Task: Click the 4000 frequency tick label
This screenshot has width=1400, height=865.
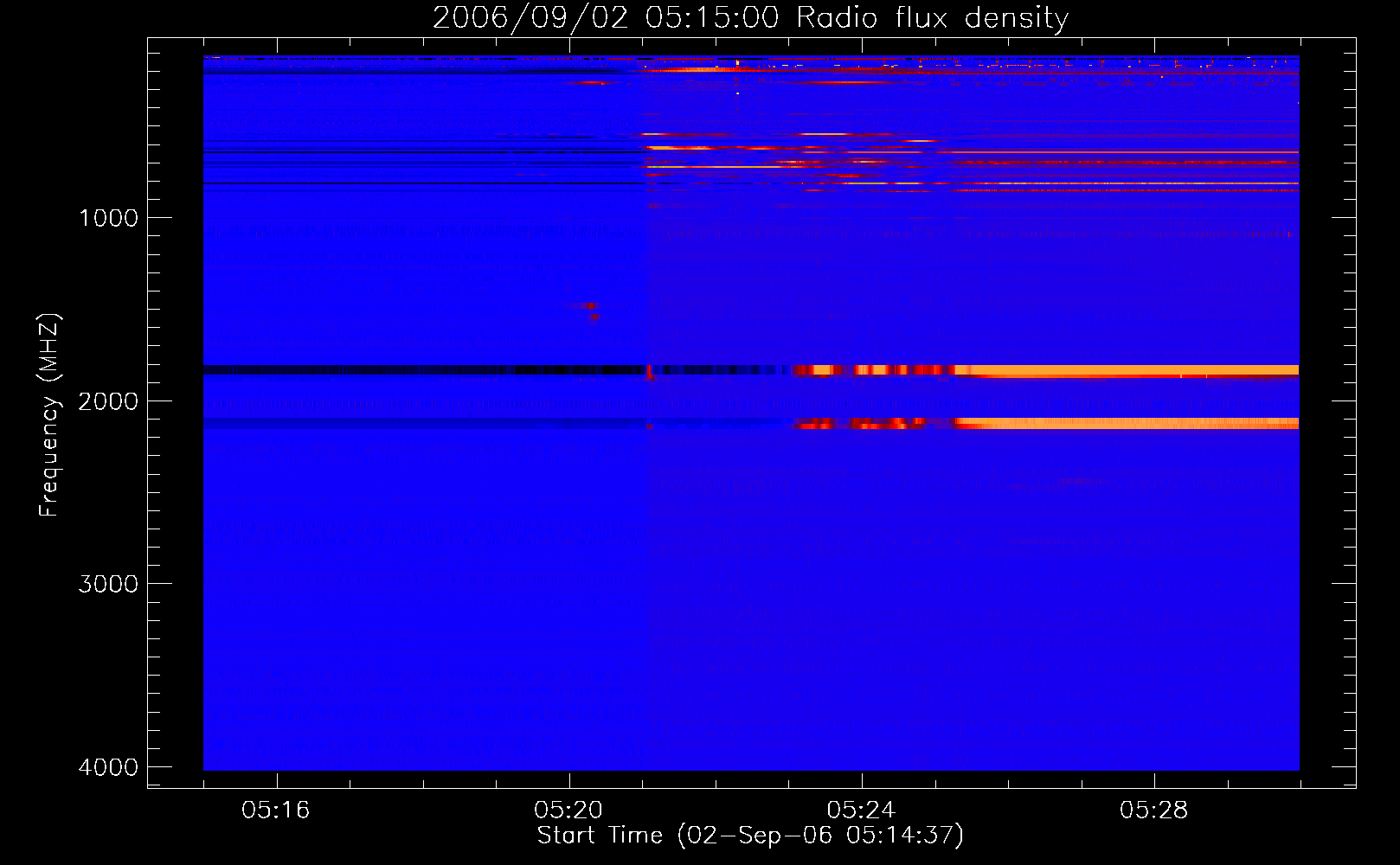Action: point(108,767)
